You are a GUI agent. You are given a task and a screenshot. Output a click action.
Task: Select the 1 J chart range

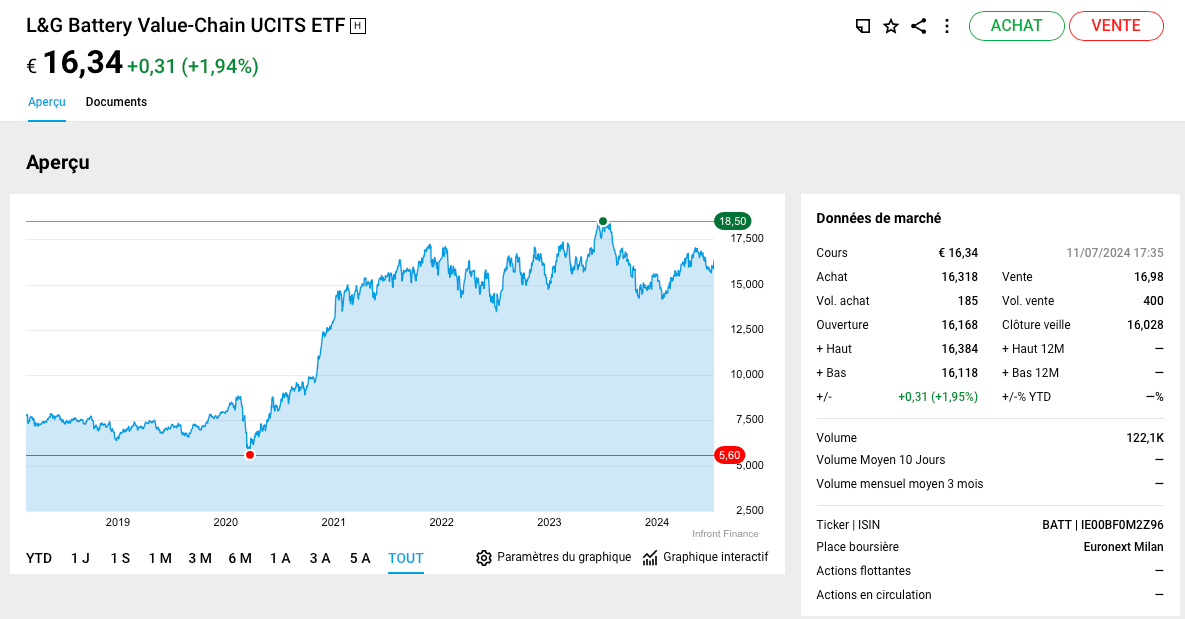point(80,559)
